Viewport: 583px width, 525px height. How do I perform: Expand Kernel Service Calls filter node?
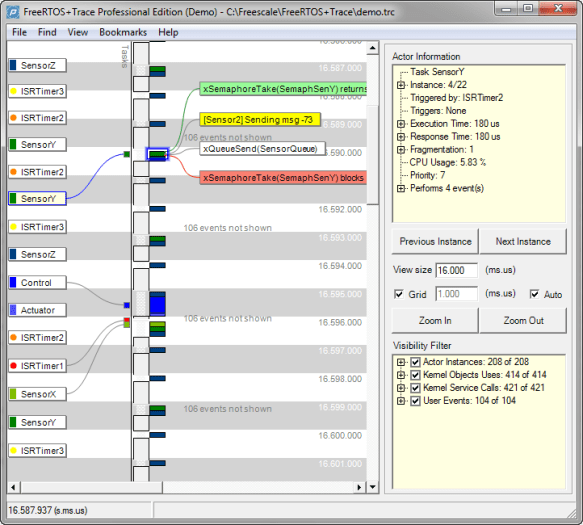coord(401,388)
